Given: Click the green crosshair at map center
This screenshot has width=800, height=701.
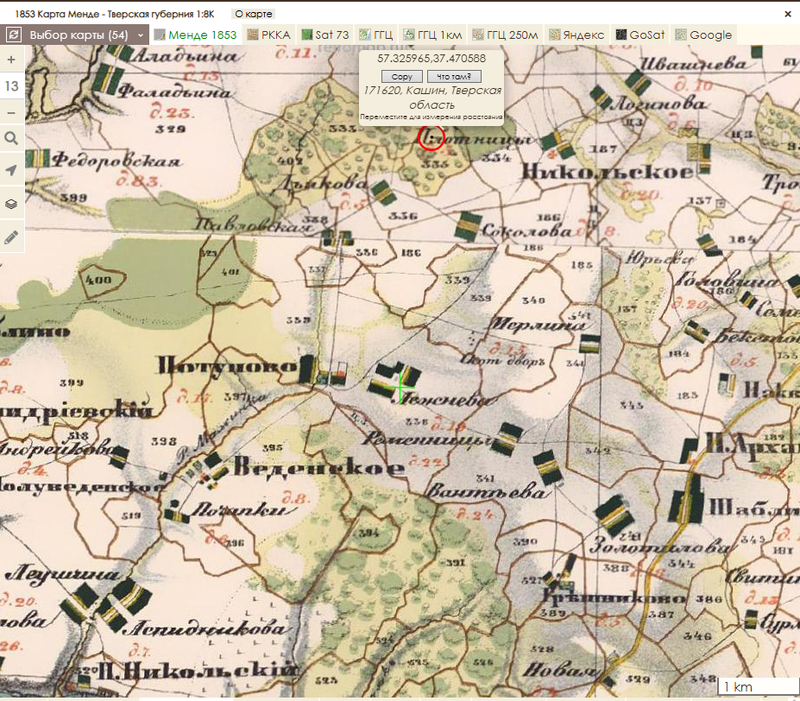Looking at the screenshot, I should pos(399,388).
